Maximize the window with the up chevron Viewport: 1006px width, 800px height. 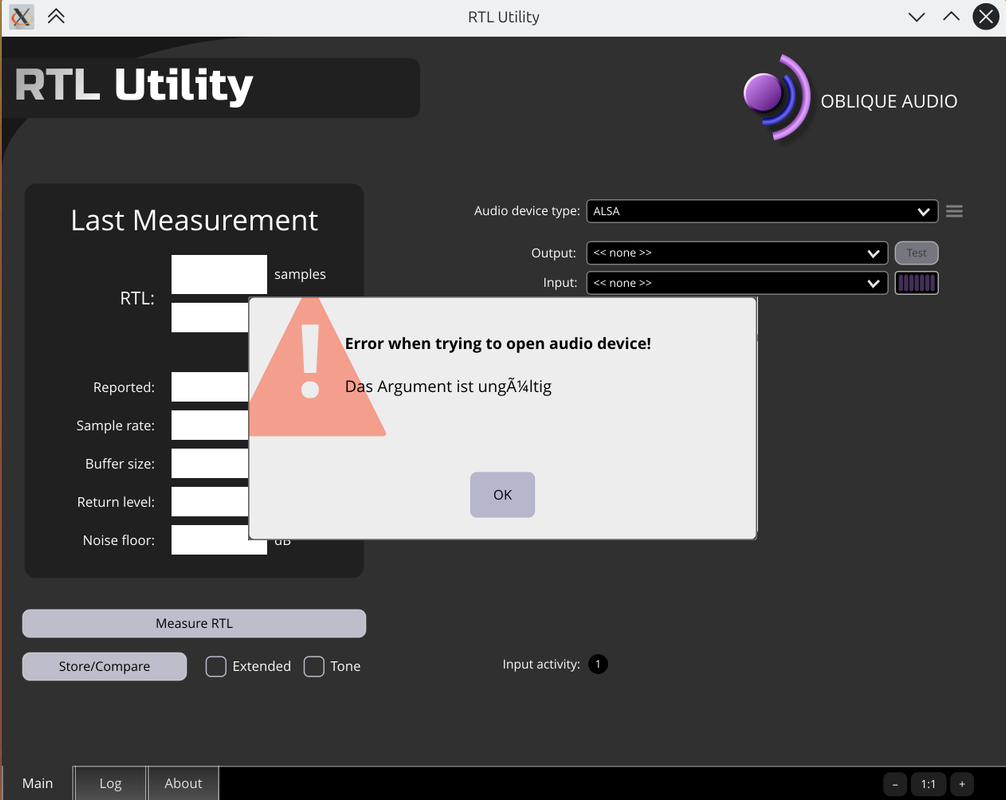coord(951,17)
